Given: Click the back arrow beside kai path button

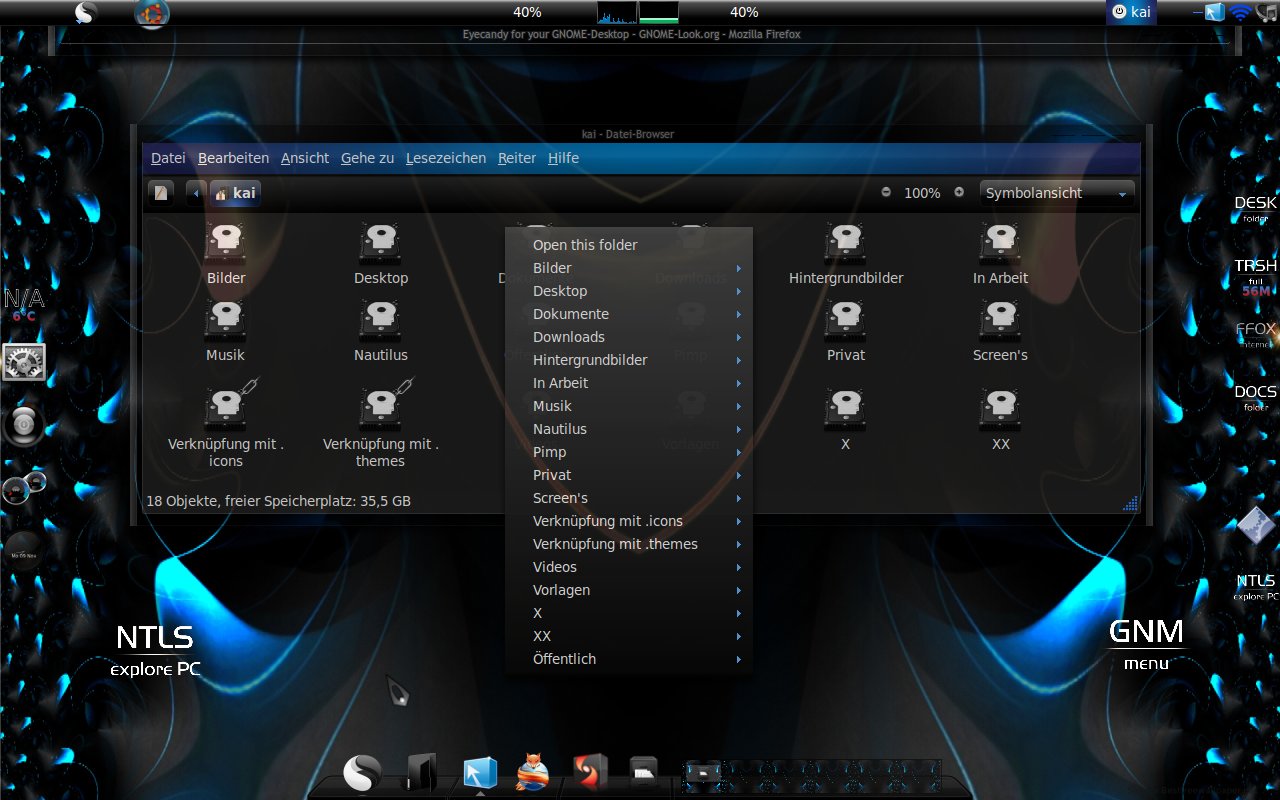Looking at the screenshot, I should point(196,193).
